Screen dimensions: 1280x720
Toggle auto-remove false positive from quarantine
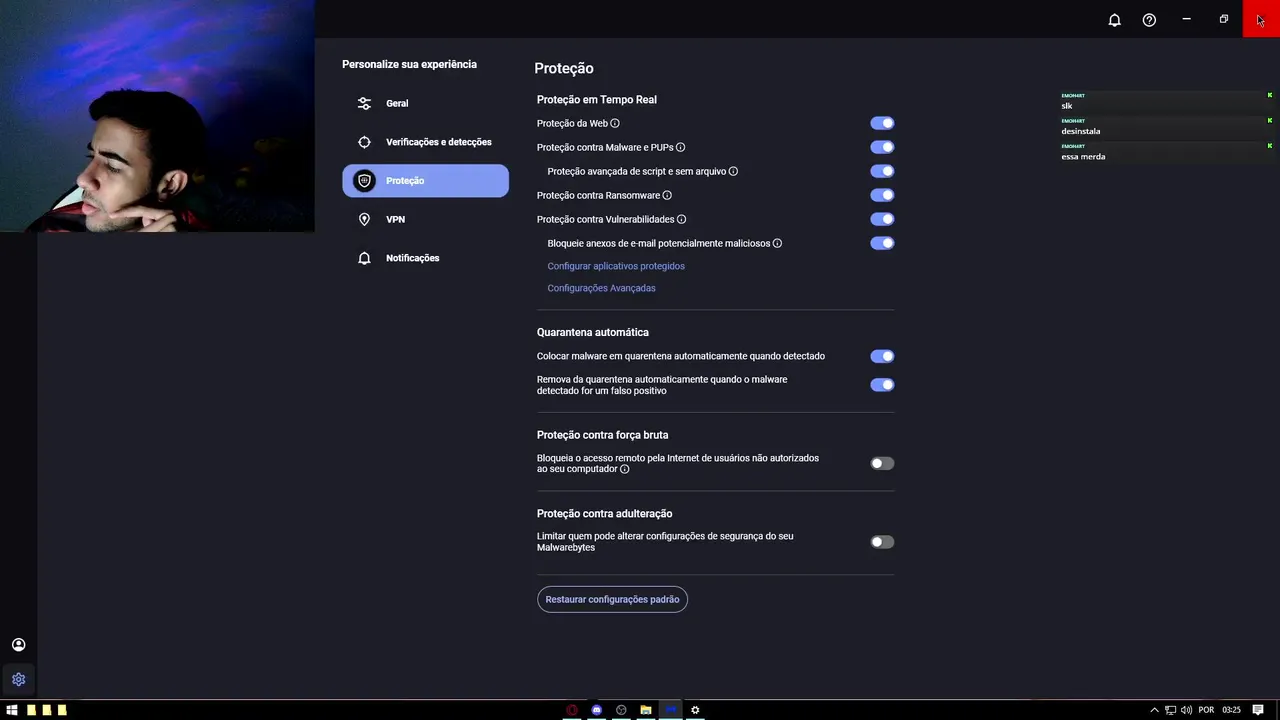click(882, 385)
